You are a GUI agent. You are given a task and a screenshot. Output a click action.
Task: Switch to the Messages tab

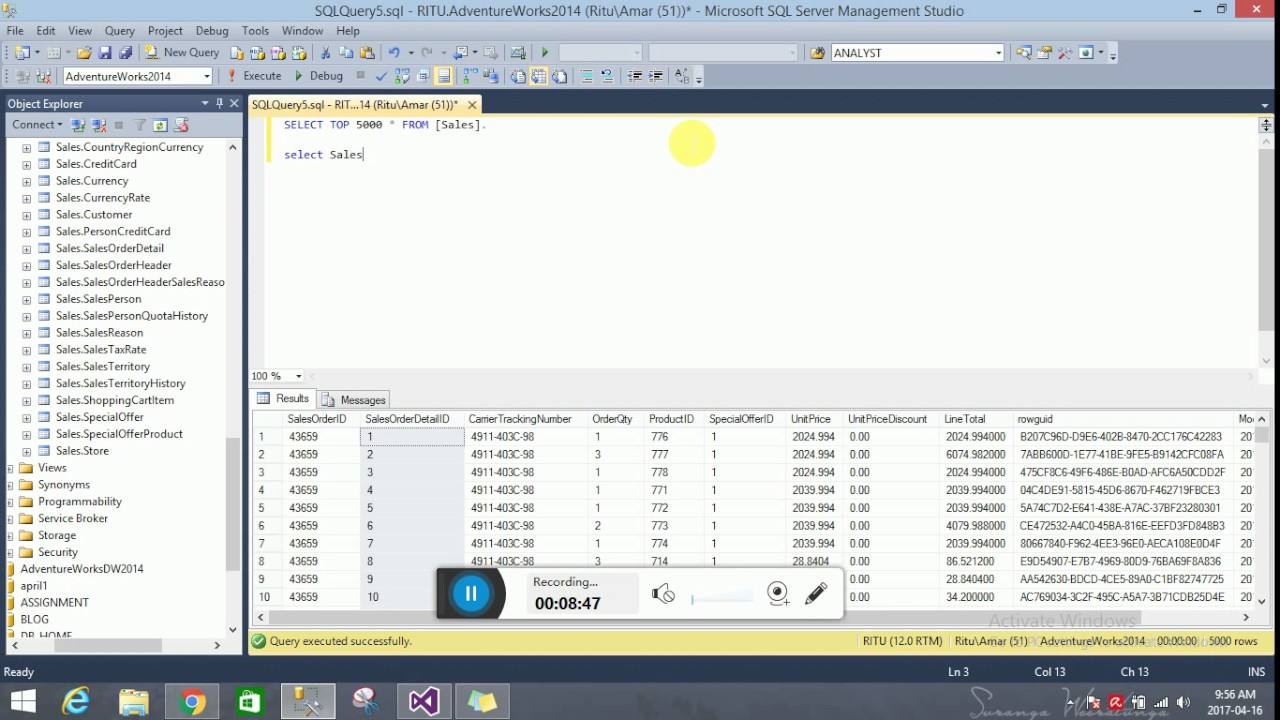(354, 399)
